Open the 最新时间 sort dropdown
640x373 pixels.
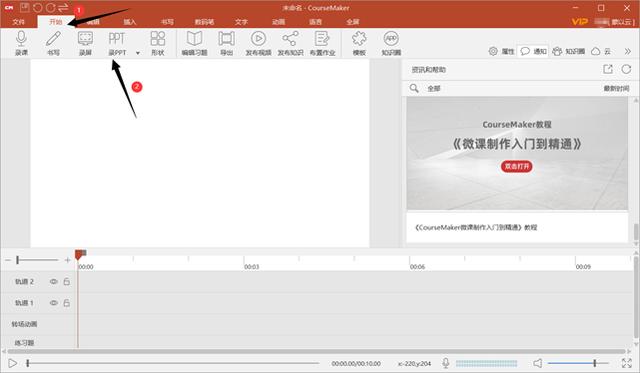tap(616, 89)
